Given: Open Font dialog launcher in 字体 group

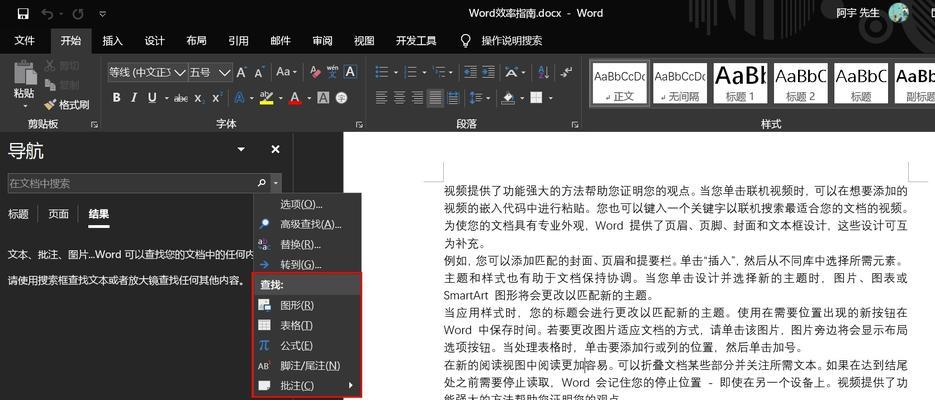Looking at the screenshot, I should [359, 125].
